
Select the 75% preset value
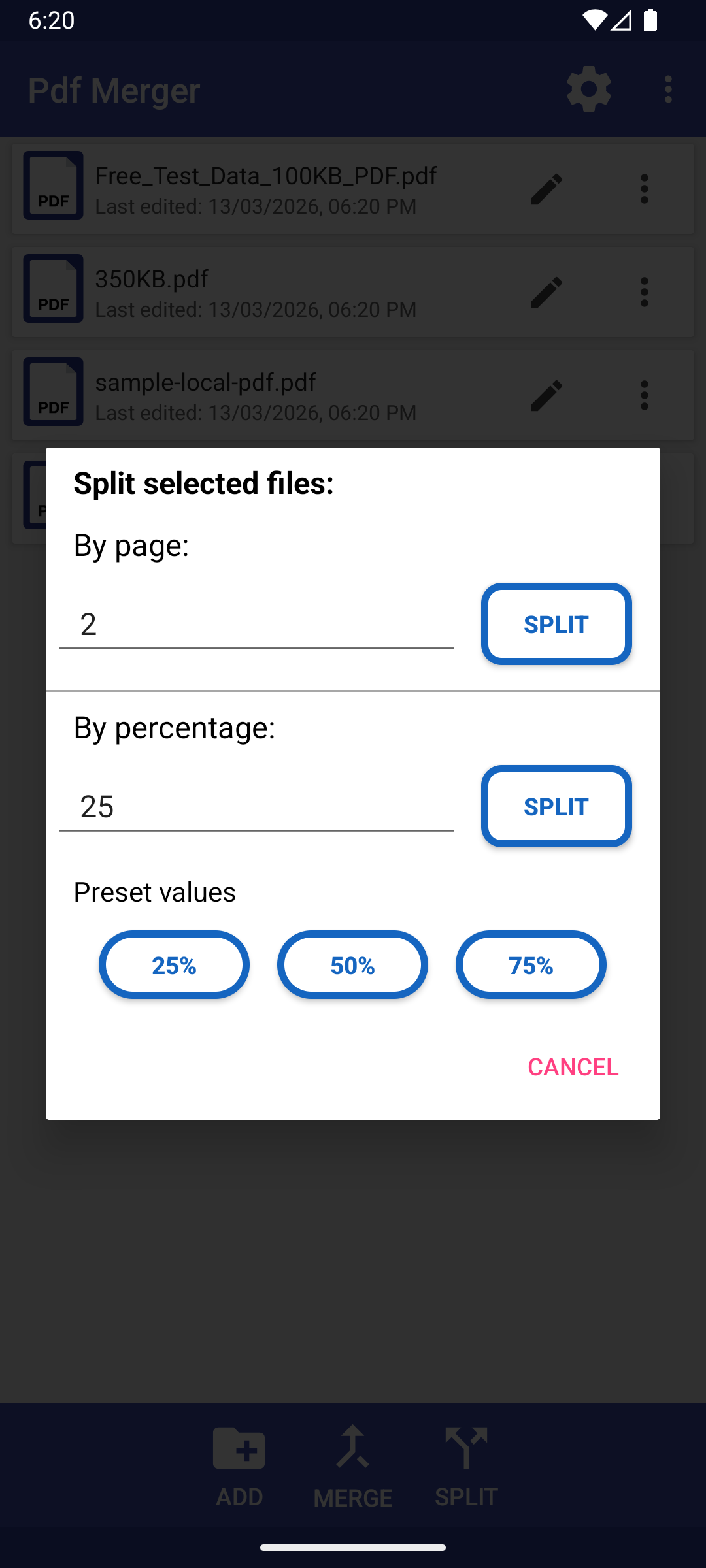point(531,965)
